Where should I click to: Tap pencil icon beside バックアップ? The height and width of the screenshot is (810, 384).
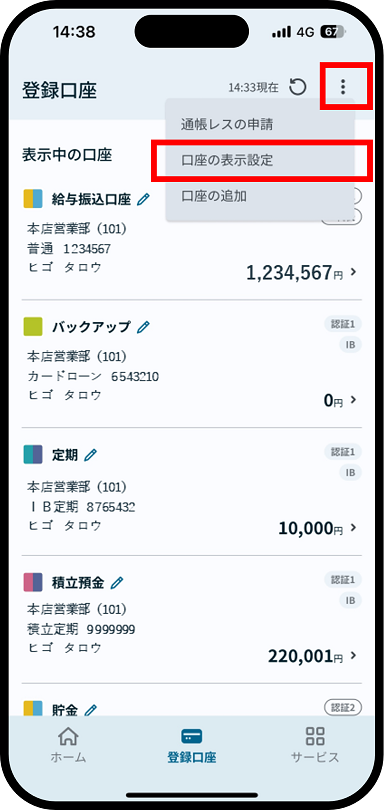click(x=143, y=327)
